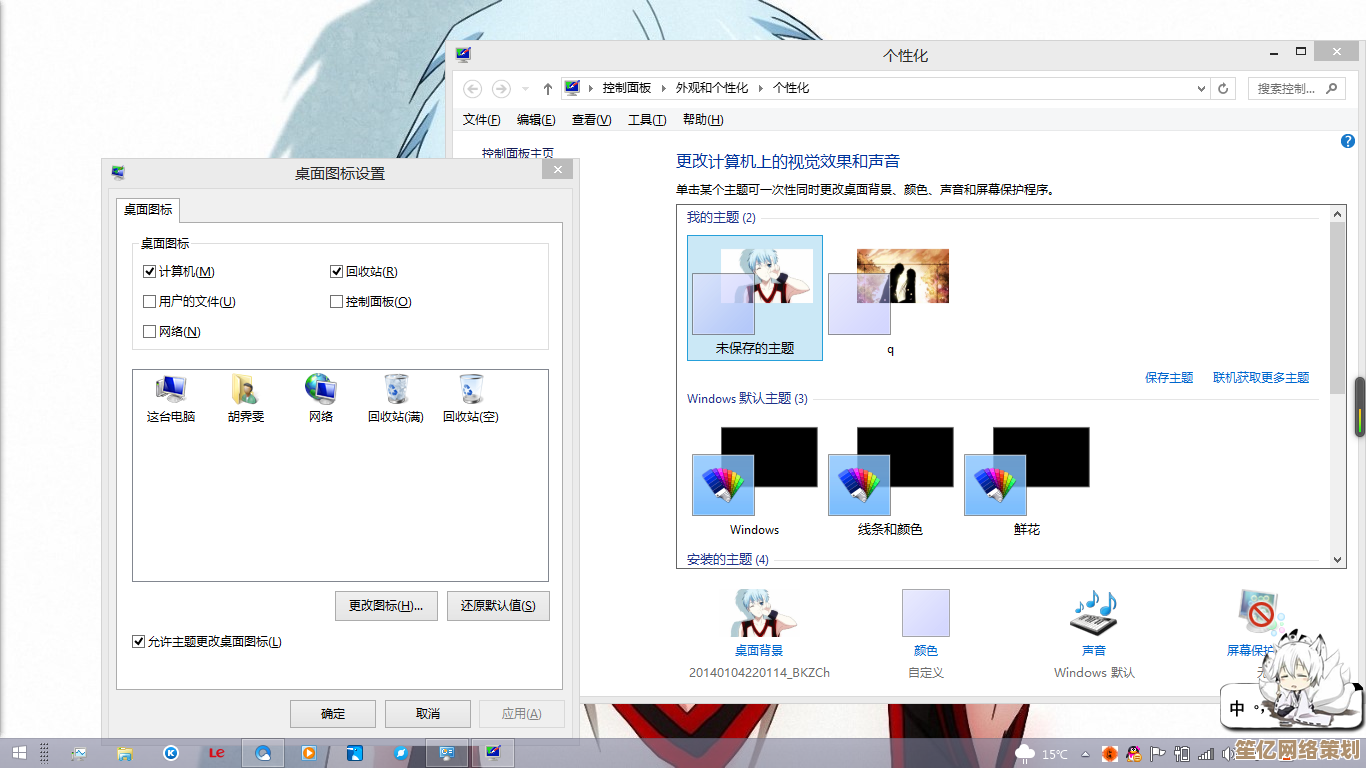Open recent locations dropdown arrow

526,88
